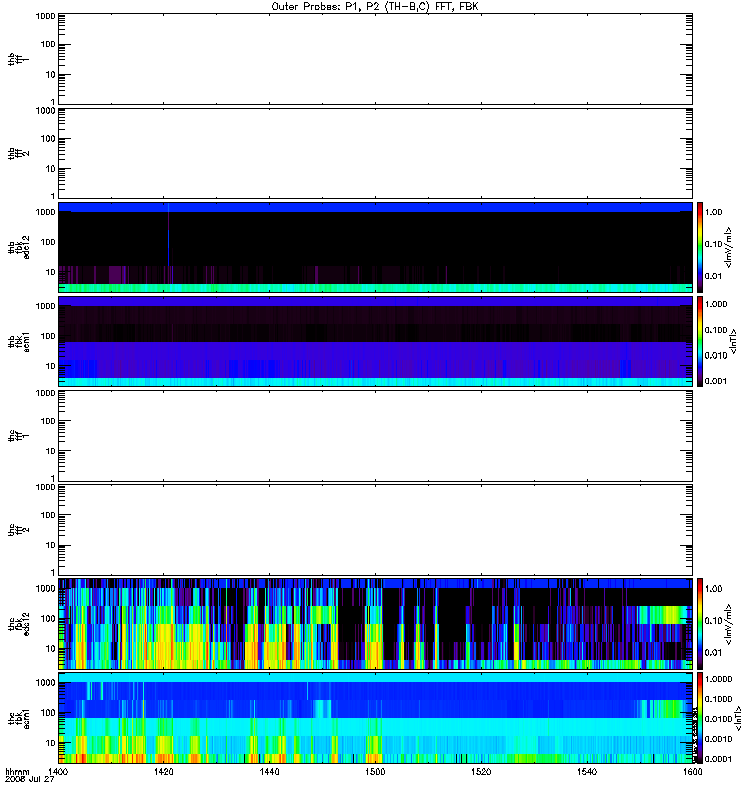
Task: Click the thc fbk edc12 color bar
Action: coord(700,624)
